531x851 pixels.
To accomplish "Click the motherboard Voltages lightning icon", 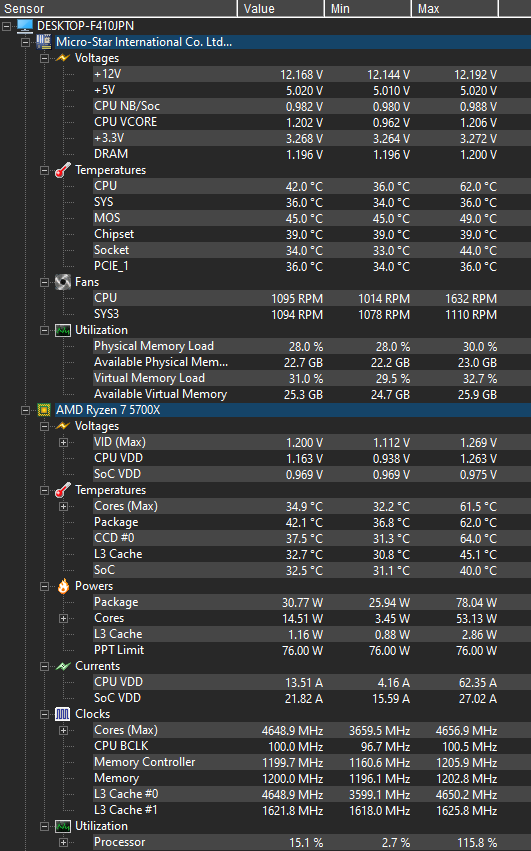I will [63, 58].
